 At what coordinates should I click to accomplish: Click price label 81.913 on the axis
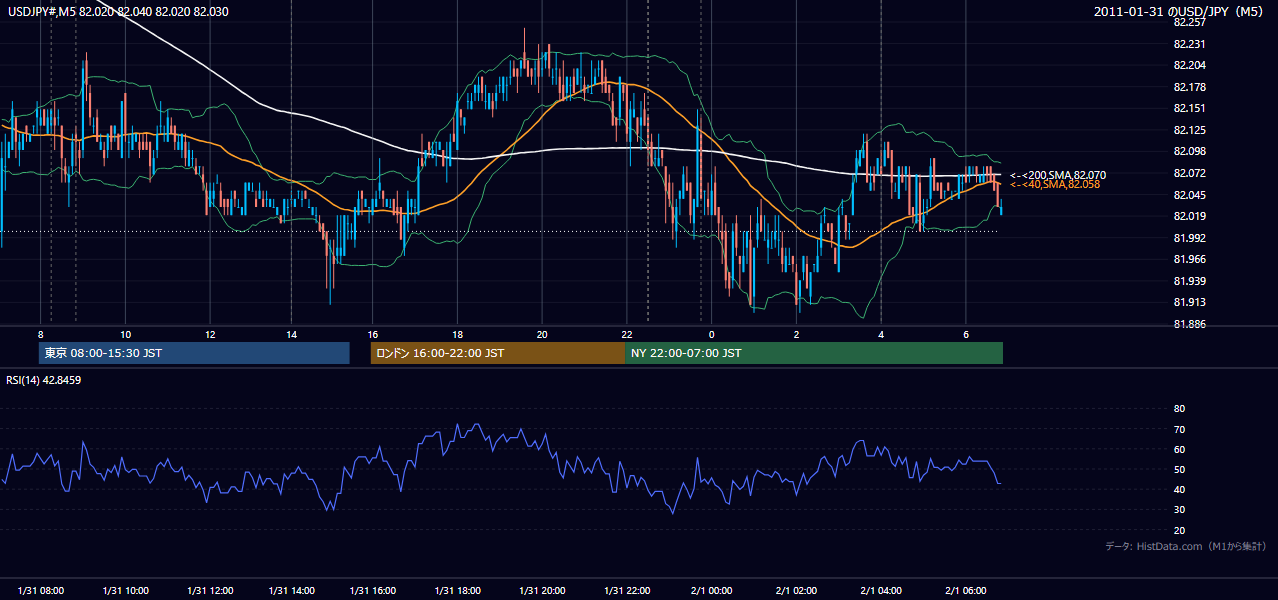(x=1188, y=302)
